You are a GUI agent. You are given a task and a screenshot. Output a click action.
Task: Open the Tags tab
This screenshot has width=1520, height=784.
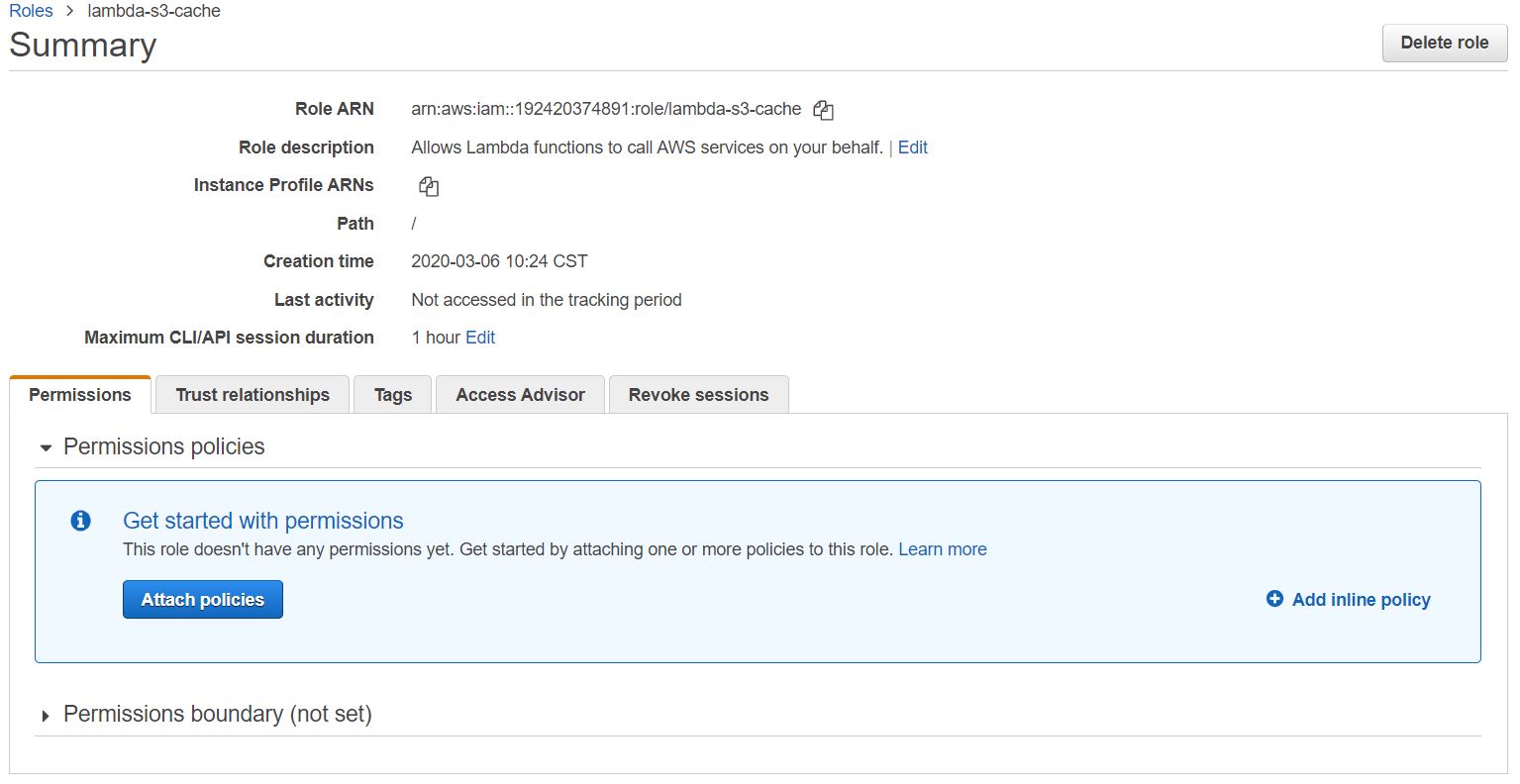(x=393, y=395)
